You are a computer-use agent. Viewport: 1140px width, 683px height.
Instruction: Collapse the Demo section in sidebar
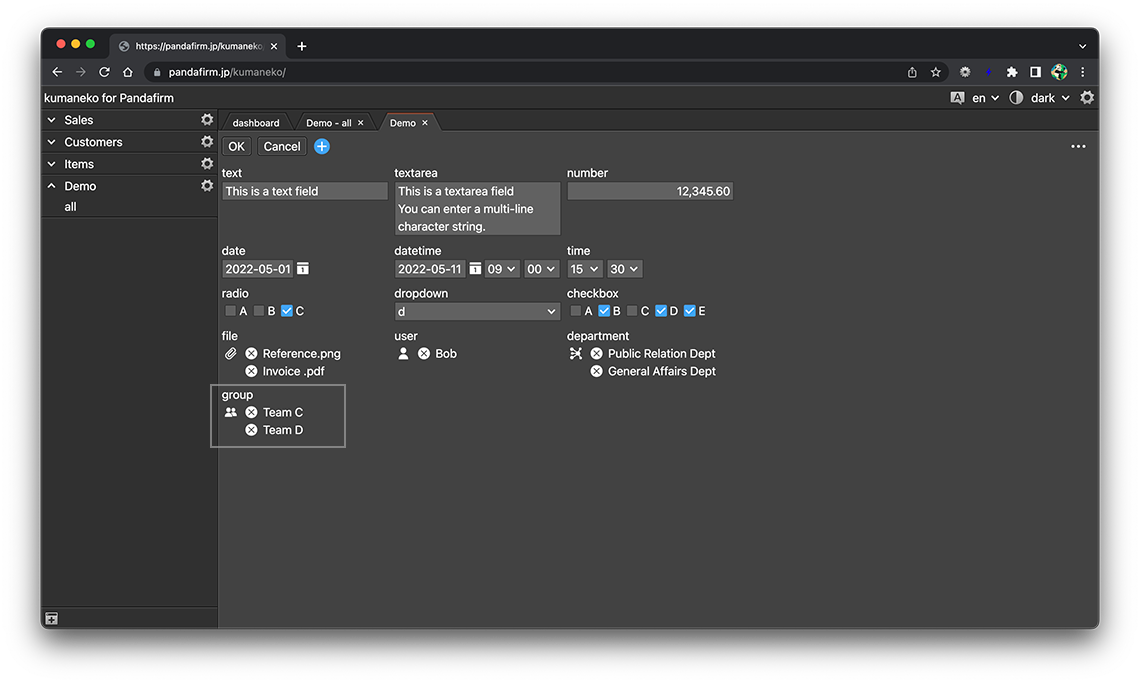coord(52,186)
